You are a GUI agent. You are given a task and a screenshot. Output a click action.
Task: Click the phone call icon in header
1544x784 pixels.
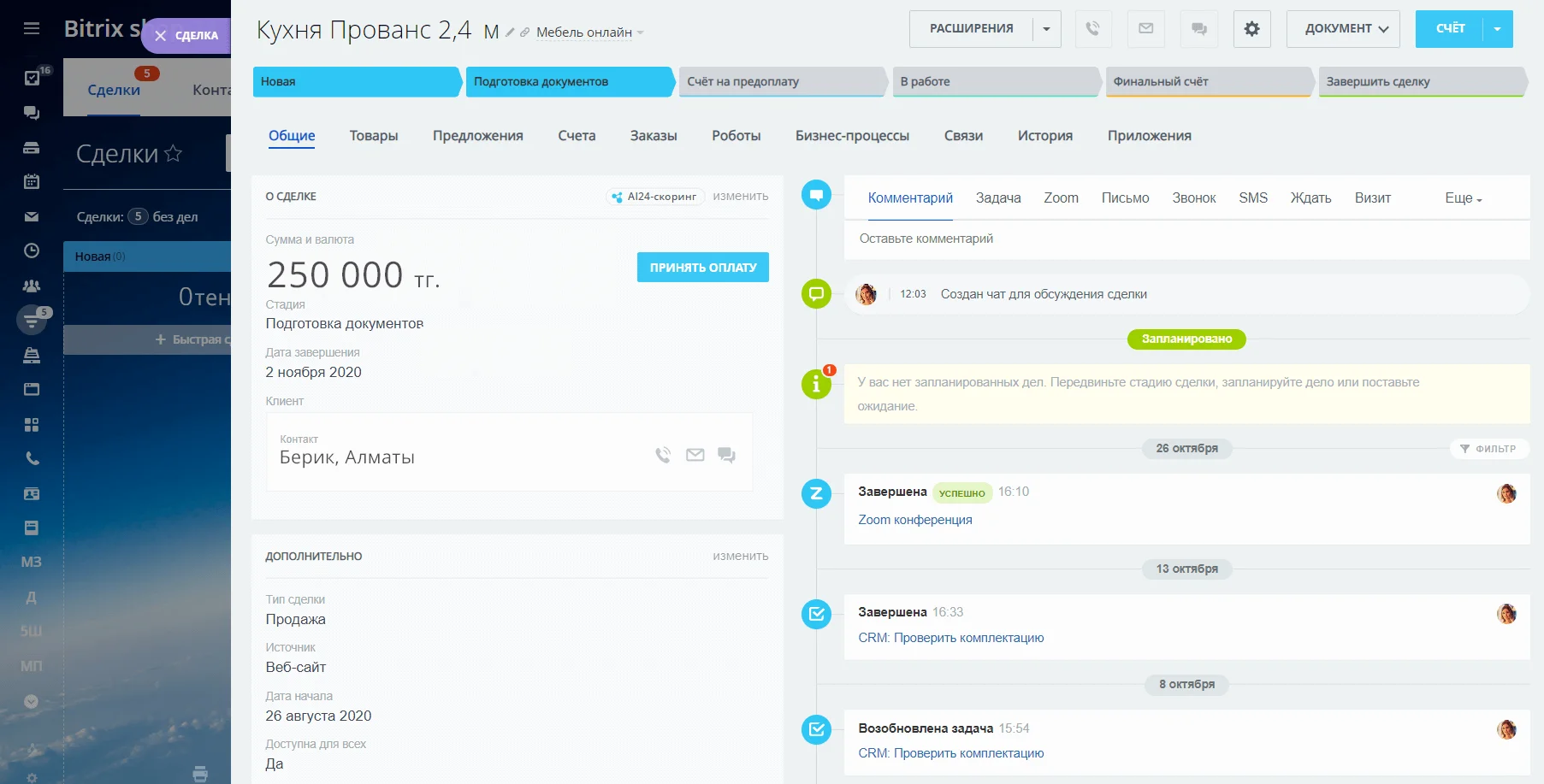[x=1092, y=29]
